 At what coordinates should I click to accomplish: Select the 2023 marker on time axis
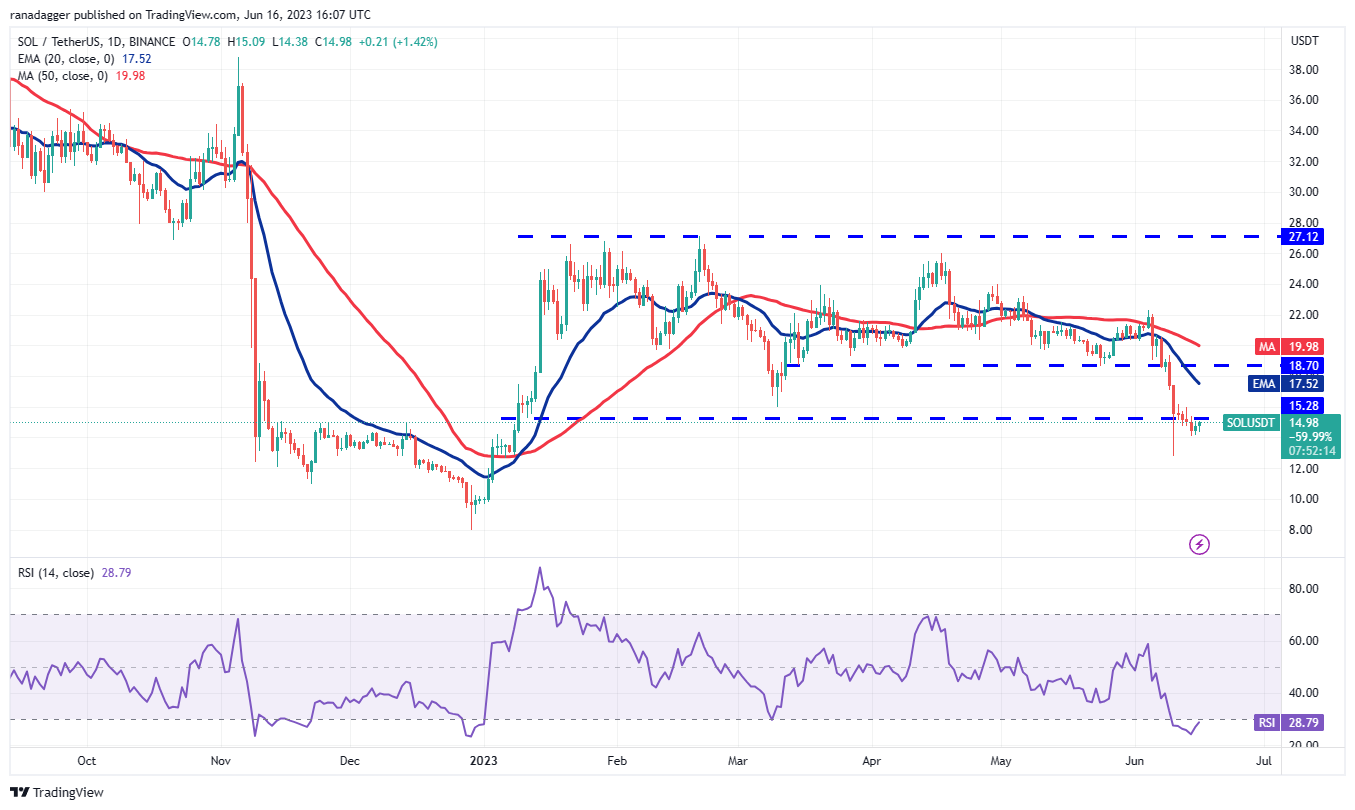(484, 761)
